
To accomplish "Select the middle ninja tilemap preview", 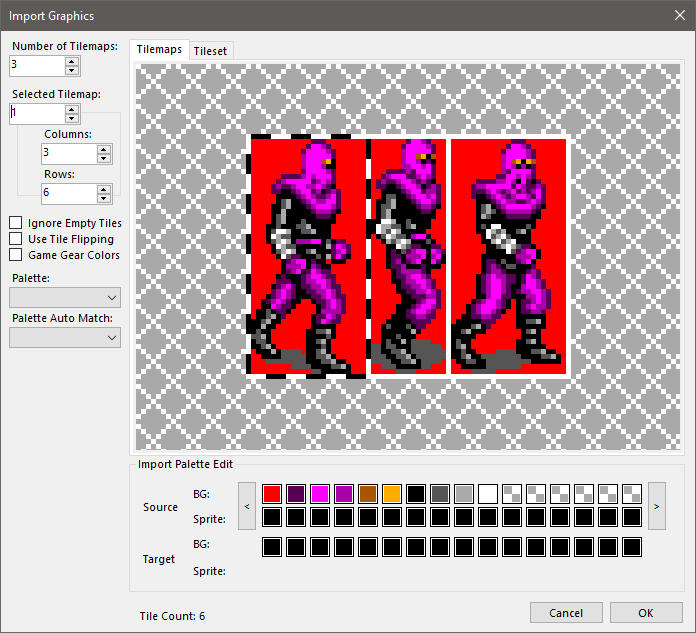I will click(x=408, y=256).
